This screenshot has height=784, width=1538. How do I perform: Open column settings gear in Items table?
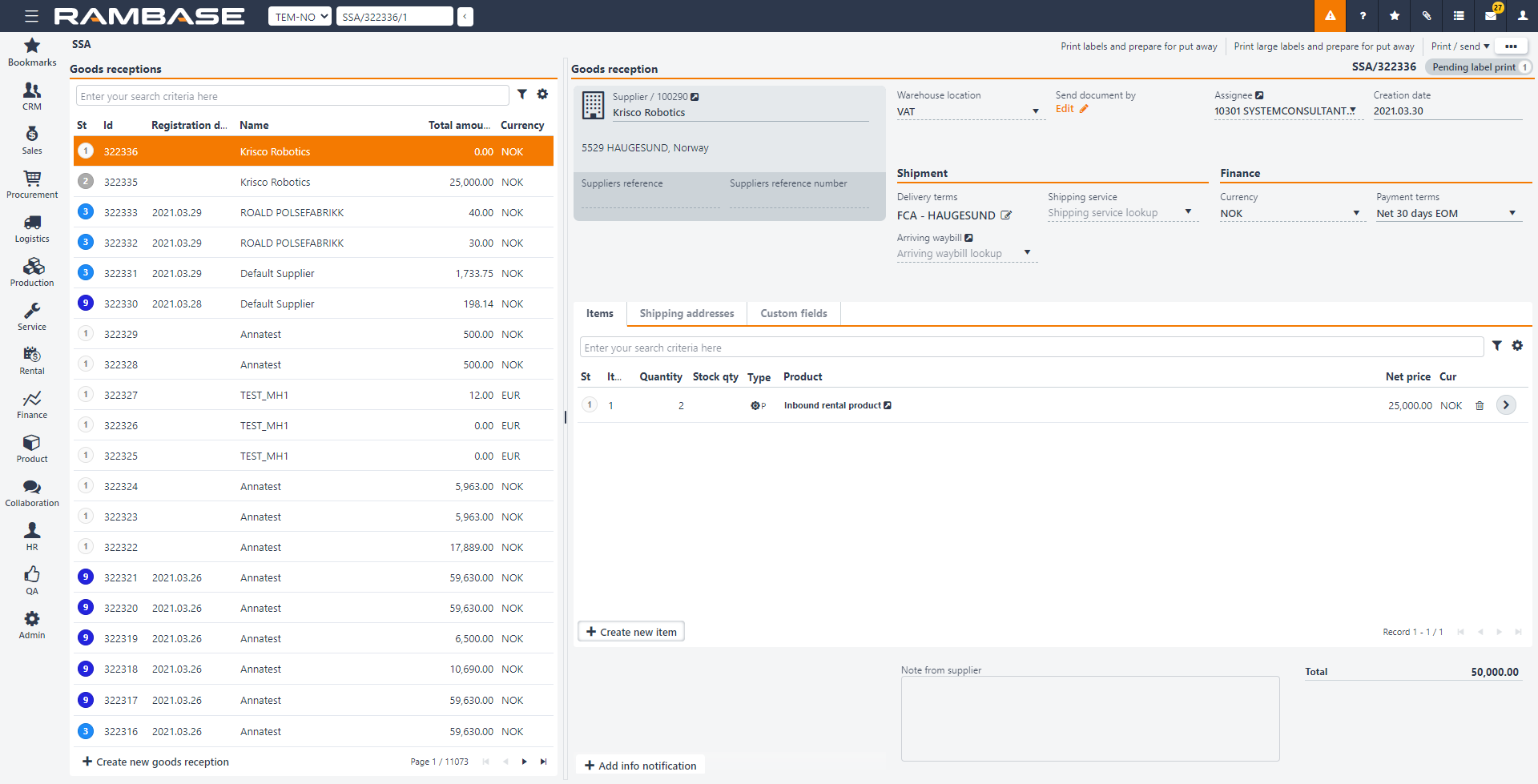[1517, 346]
